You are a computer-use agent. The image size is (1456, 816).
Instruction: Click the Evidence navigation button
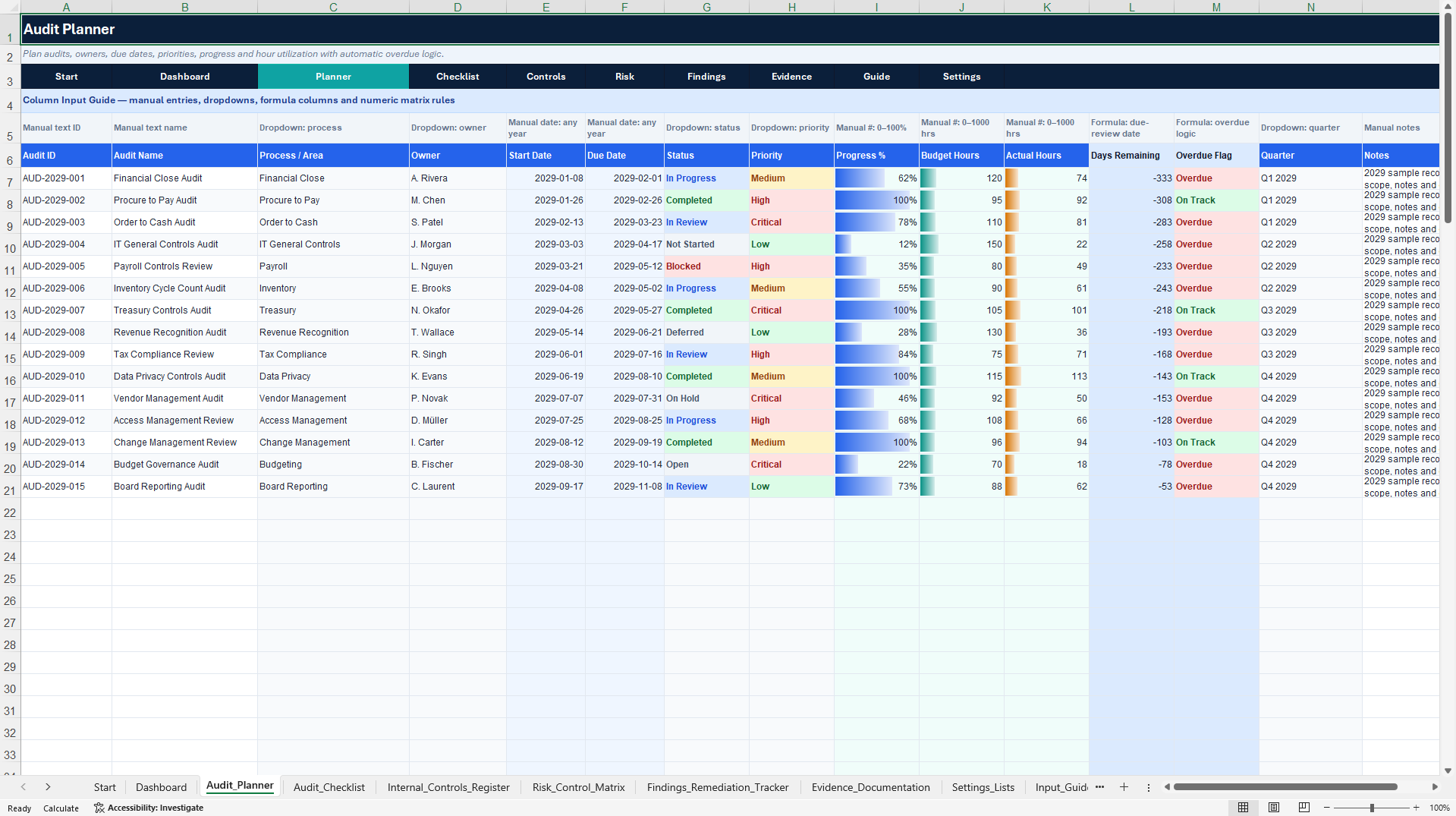coord(791,77)
